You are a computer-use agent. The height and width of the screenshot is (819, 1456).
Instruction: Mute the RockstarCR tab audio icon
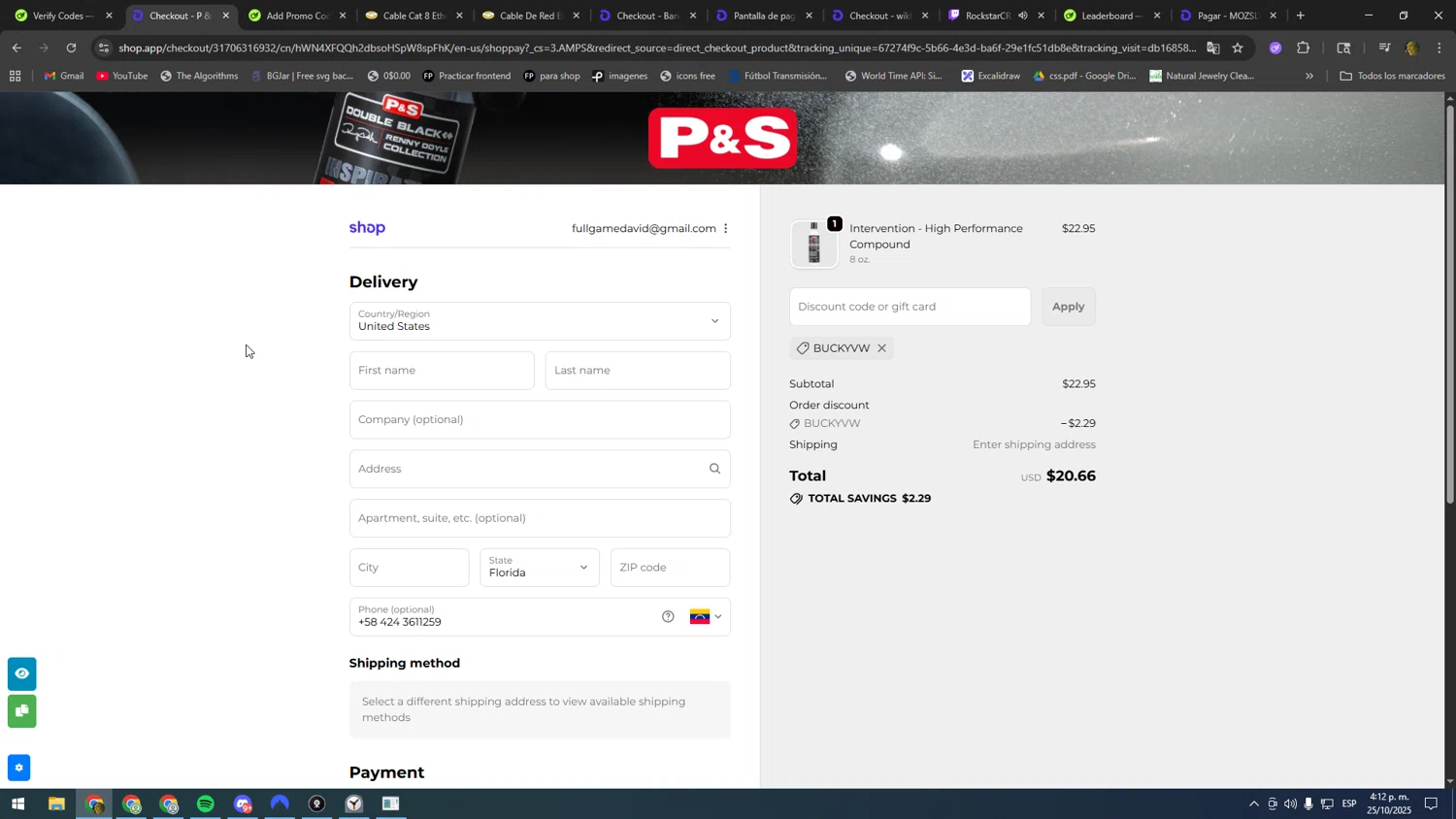click(x=1022, y=16)
